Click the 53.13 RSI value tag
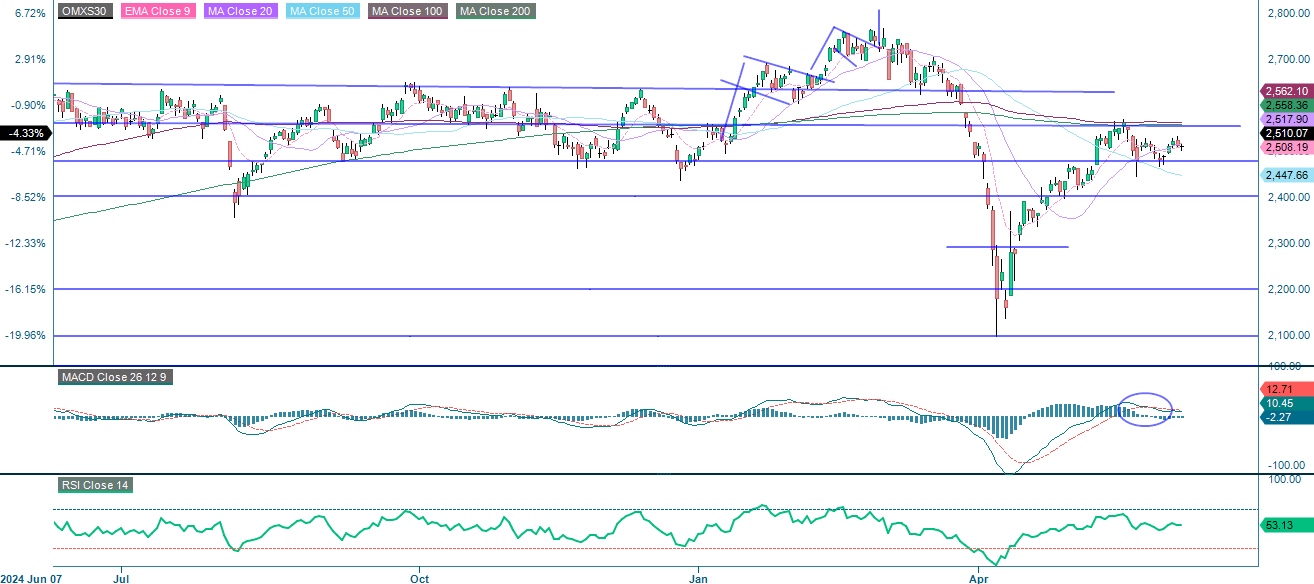 coord(1285,524)
